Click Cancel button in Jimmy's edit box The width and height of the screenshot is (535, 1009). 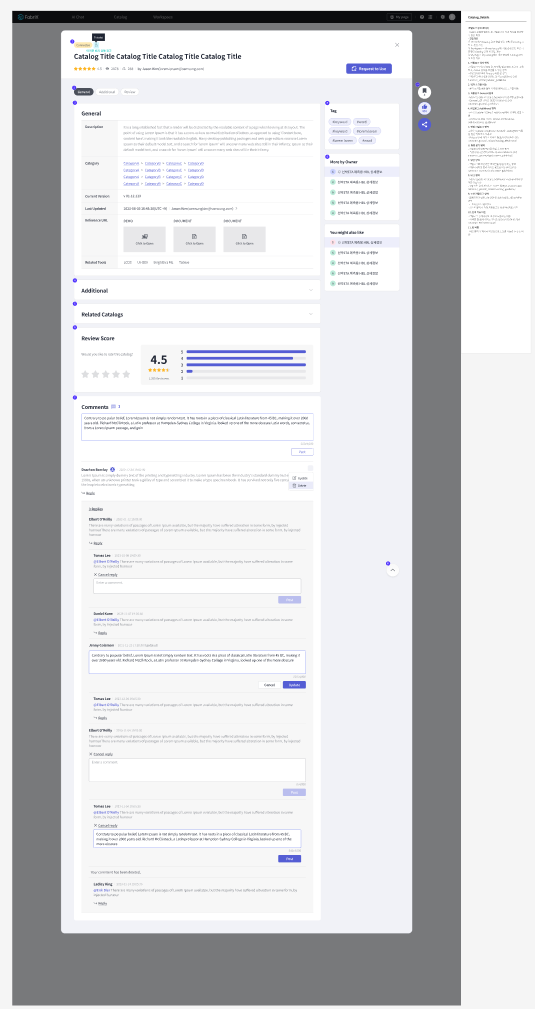point(269,685)
